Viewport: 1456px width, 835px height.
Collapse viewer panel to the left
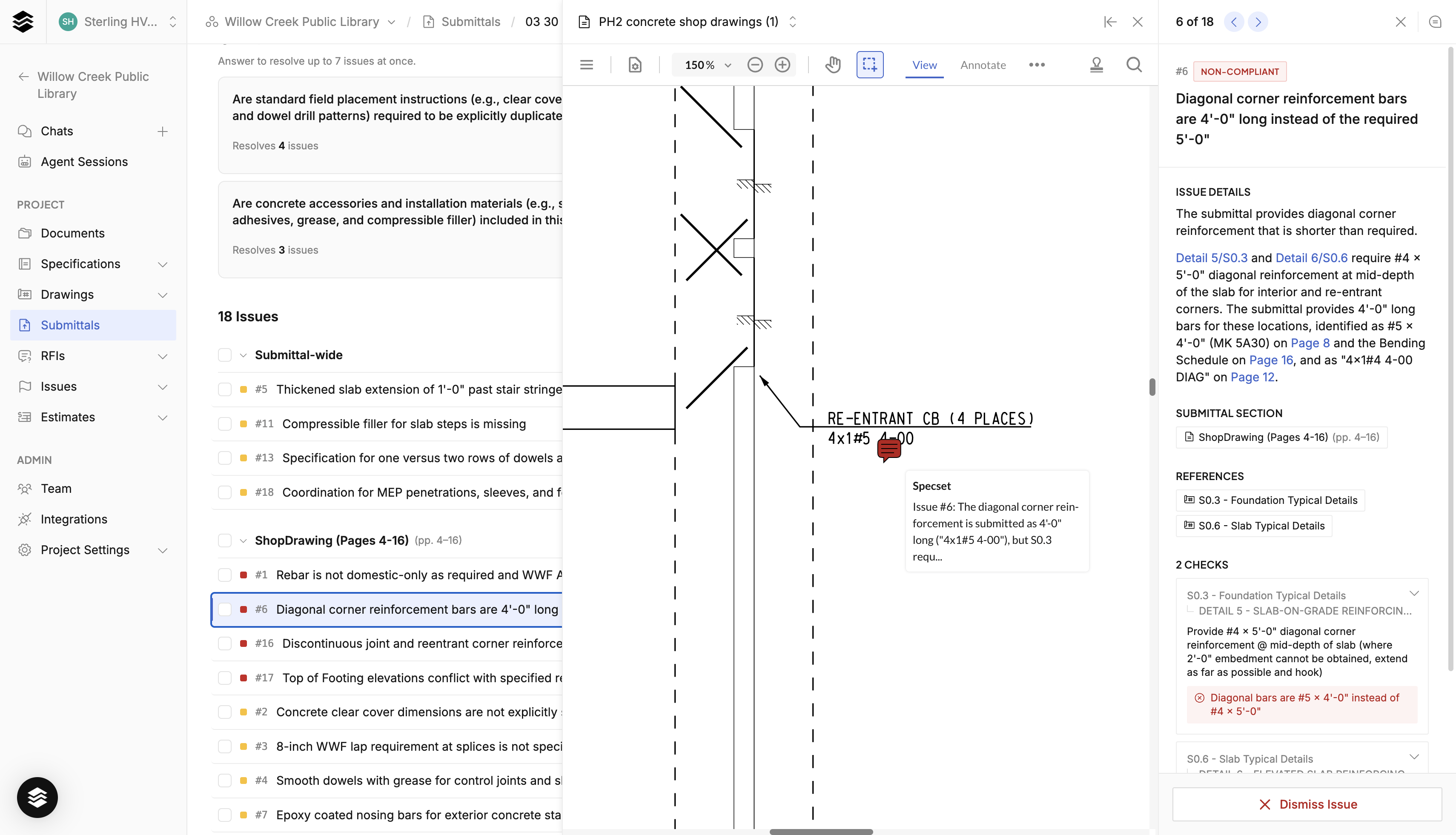pyautogui.click(x=1110, y=22)
